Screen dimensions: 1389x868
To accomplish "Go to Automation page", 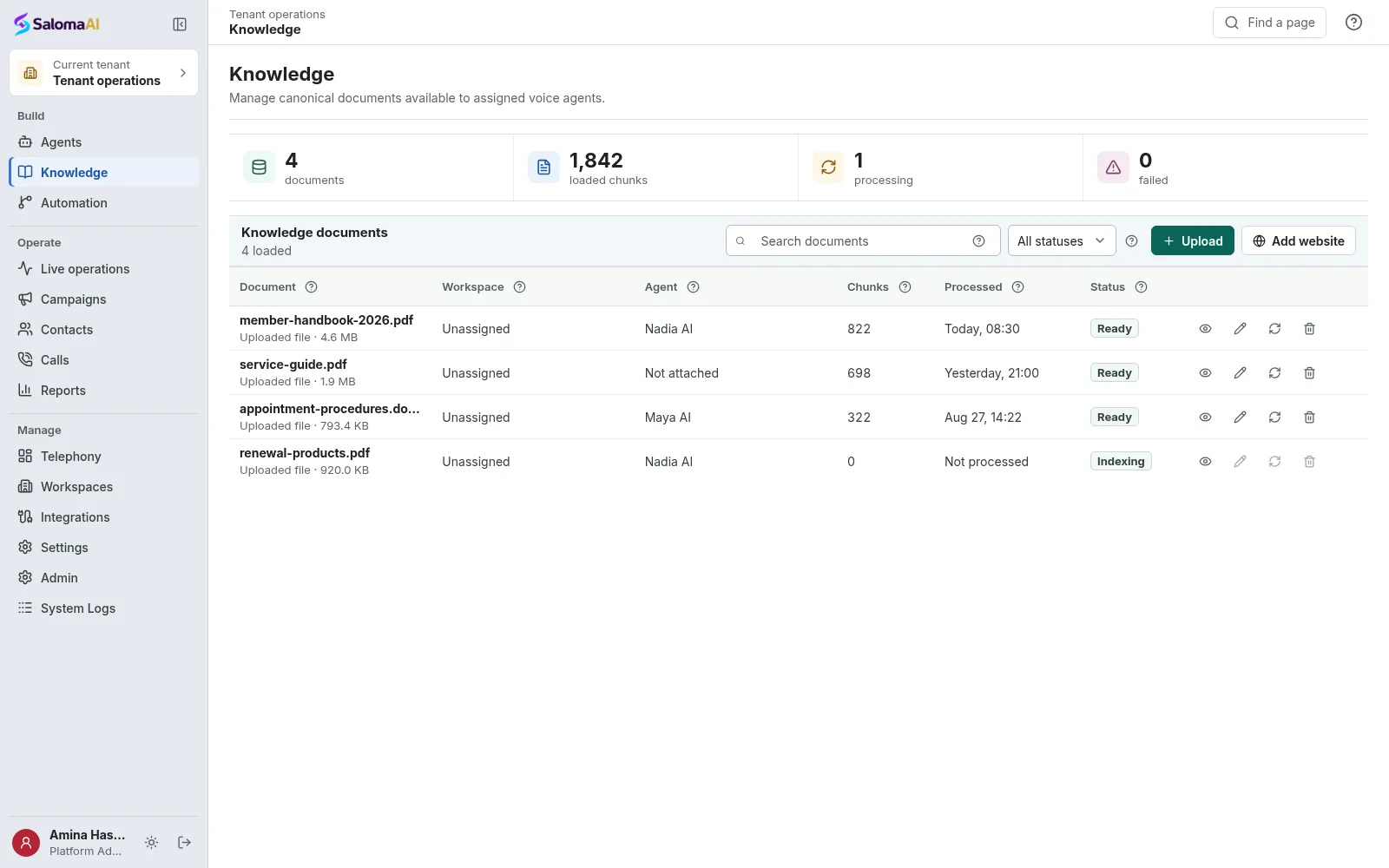I will tap(103, 203).
